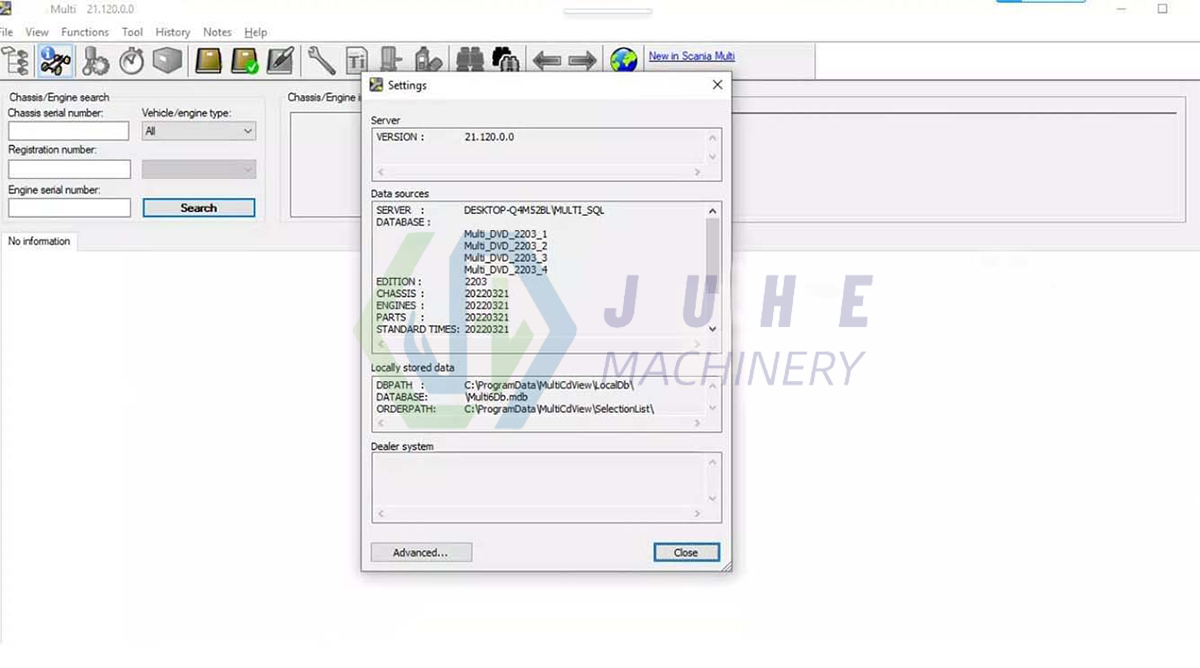
Task: Open the Tool menu
Action: 132,31
